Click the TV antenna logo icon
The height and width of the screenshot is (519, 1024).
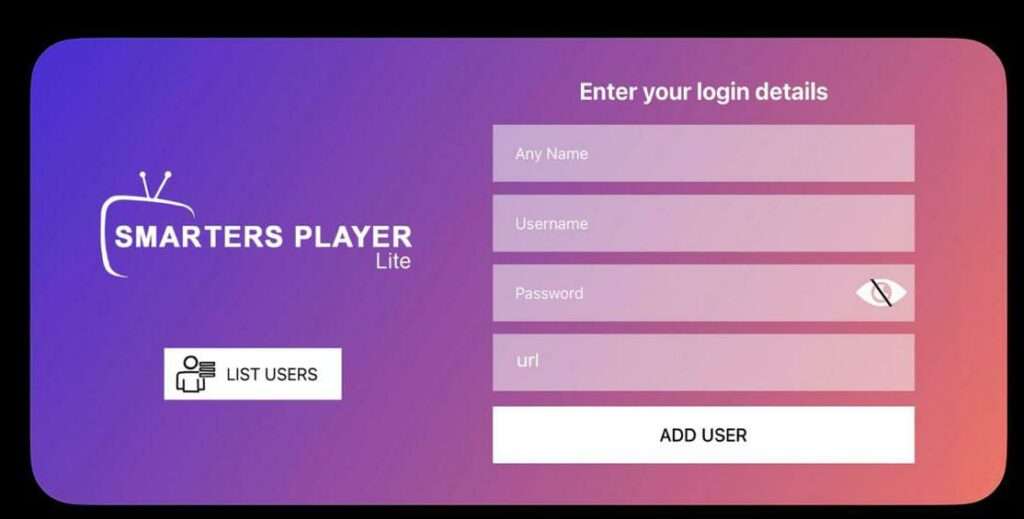(x=155, y=186)
